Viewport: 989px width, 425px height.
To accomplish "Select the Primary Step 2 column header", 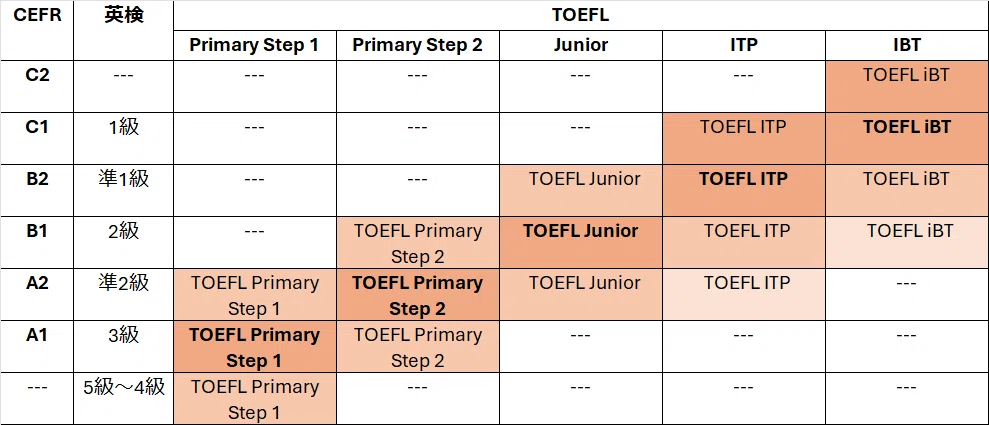I will point(418,45).
